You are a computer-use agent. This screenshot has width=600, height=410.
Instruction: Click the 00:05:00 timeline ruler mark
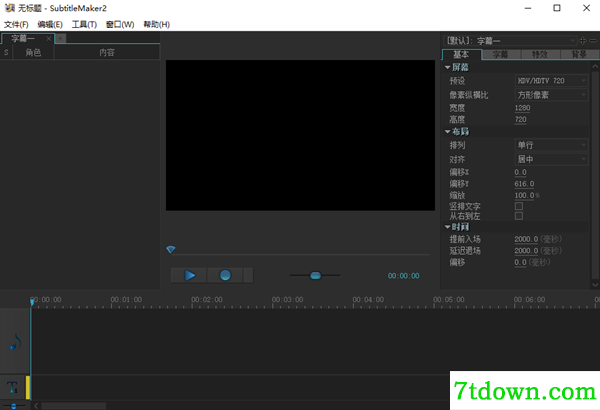(x=448, y=300)
